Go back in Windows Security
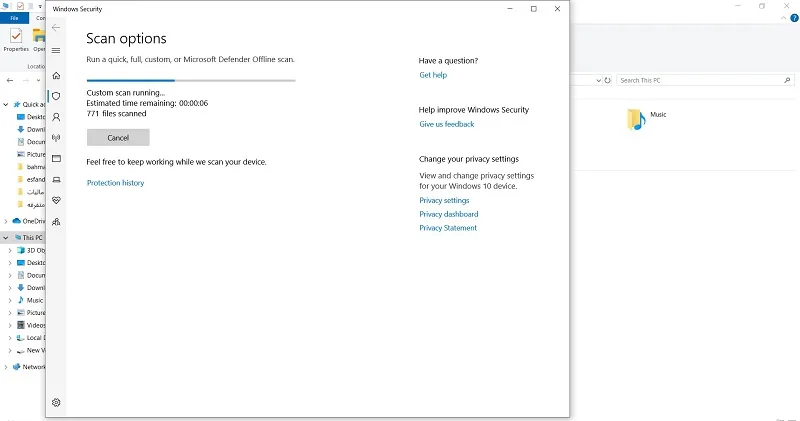 point(56,28)
